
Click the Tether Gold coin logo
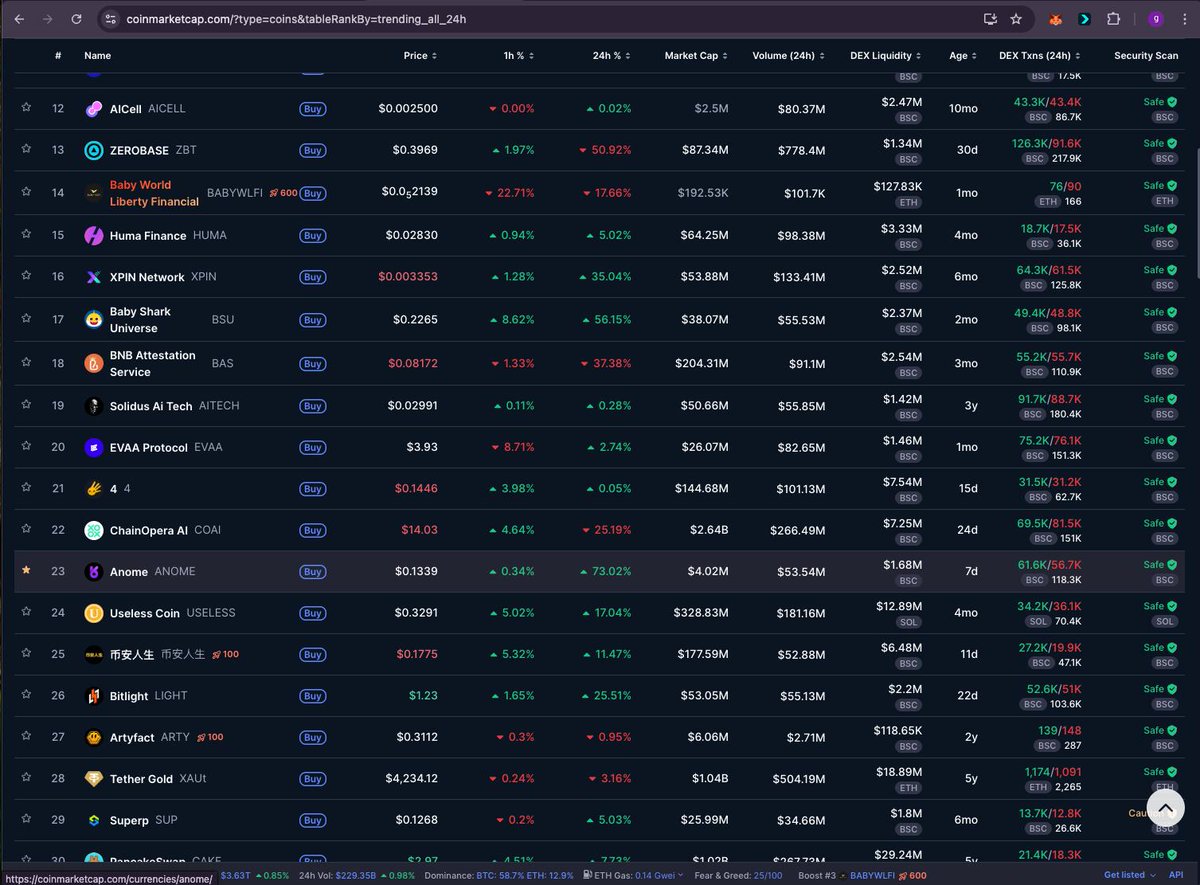pyautogui.click(x=93, y=779)
